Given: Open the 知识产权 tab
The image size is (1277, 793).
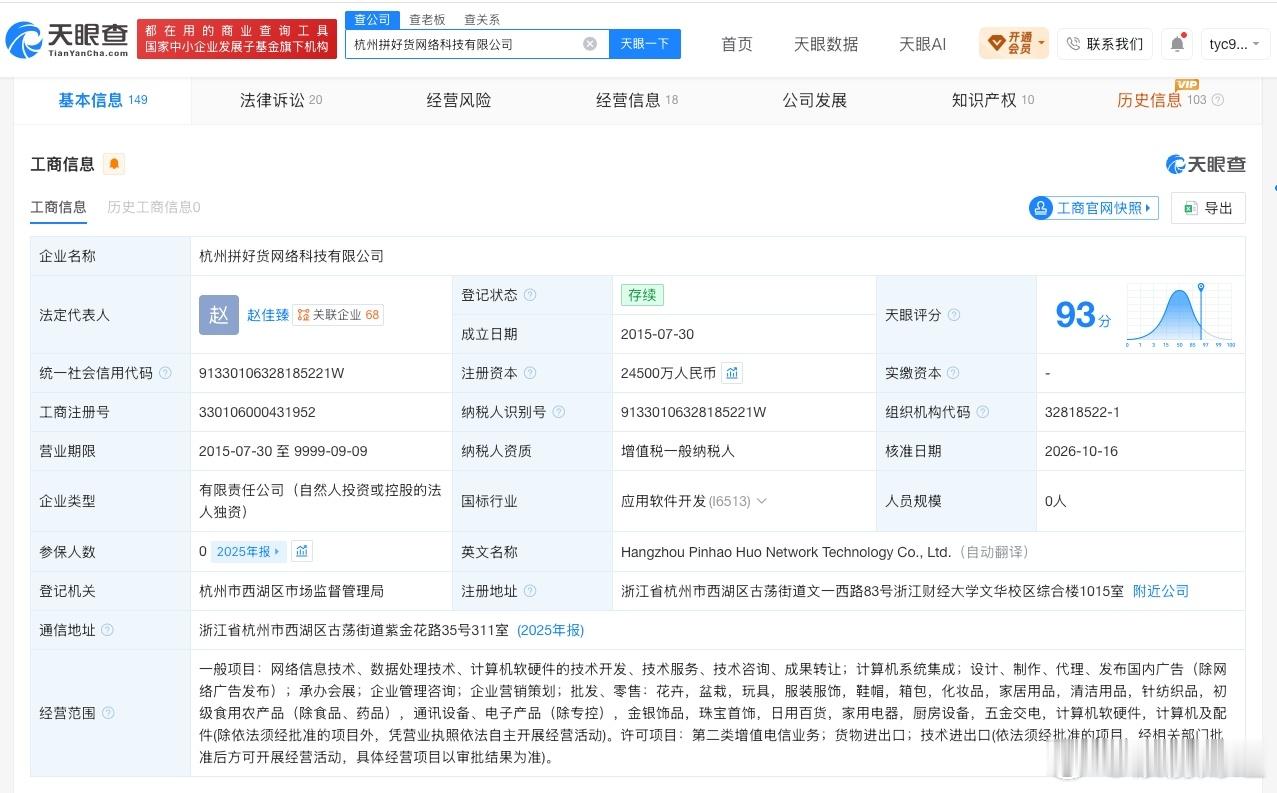Looking at the screenshot, I should (993, 100).
